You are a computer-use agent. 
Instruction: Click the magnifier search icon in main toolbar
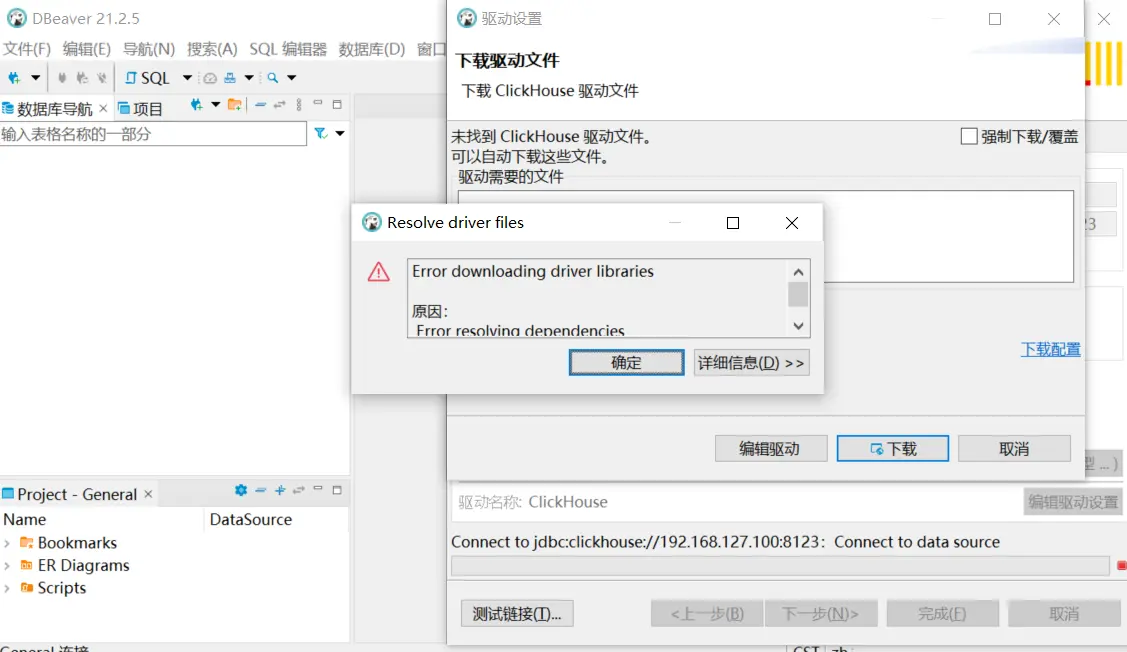coord(272,78)
